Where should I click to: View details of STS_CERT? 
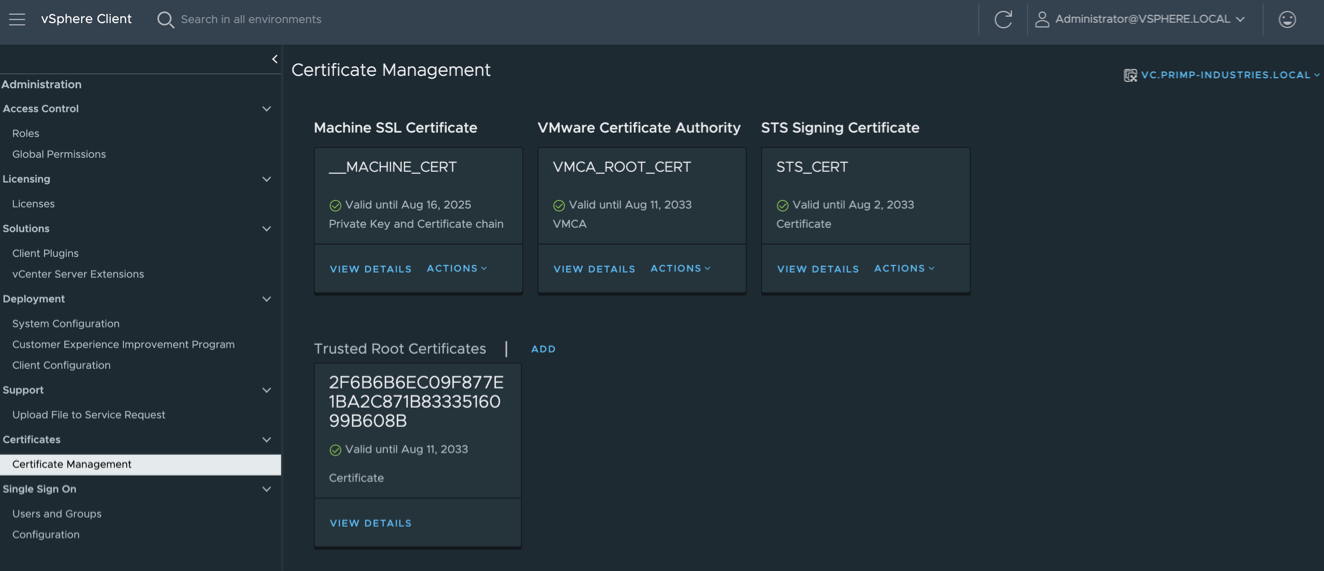(818, 269)
